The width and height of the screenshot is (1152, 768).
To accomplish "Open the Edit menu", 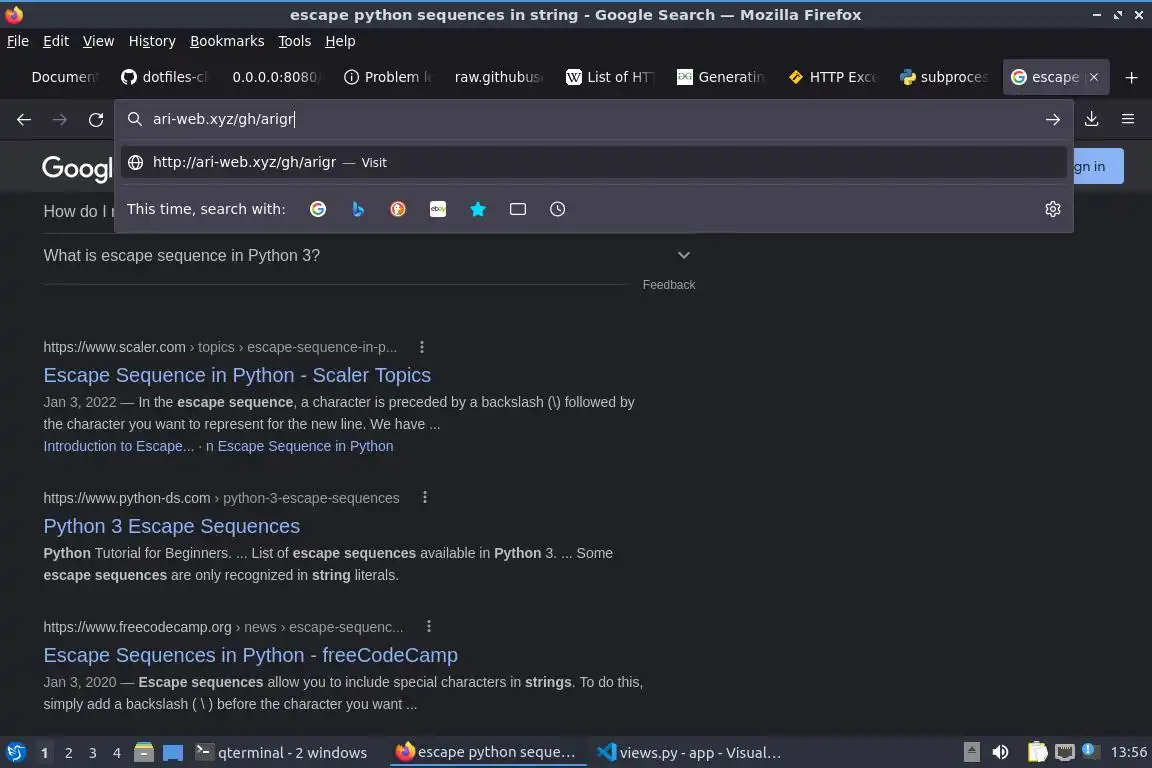I will tap(56, 41).
